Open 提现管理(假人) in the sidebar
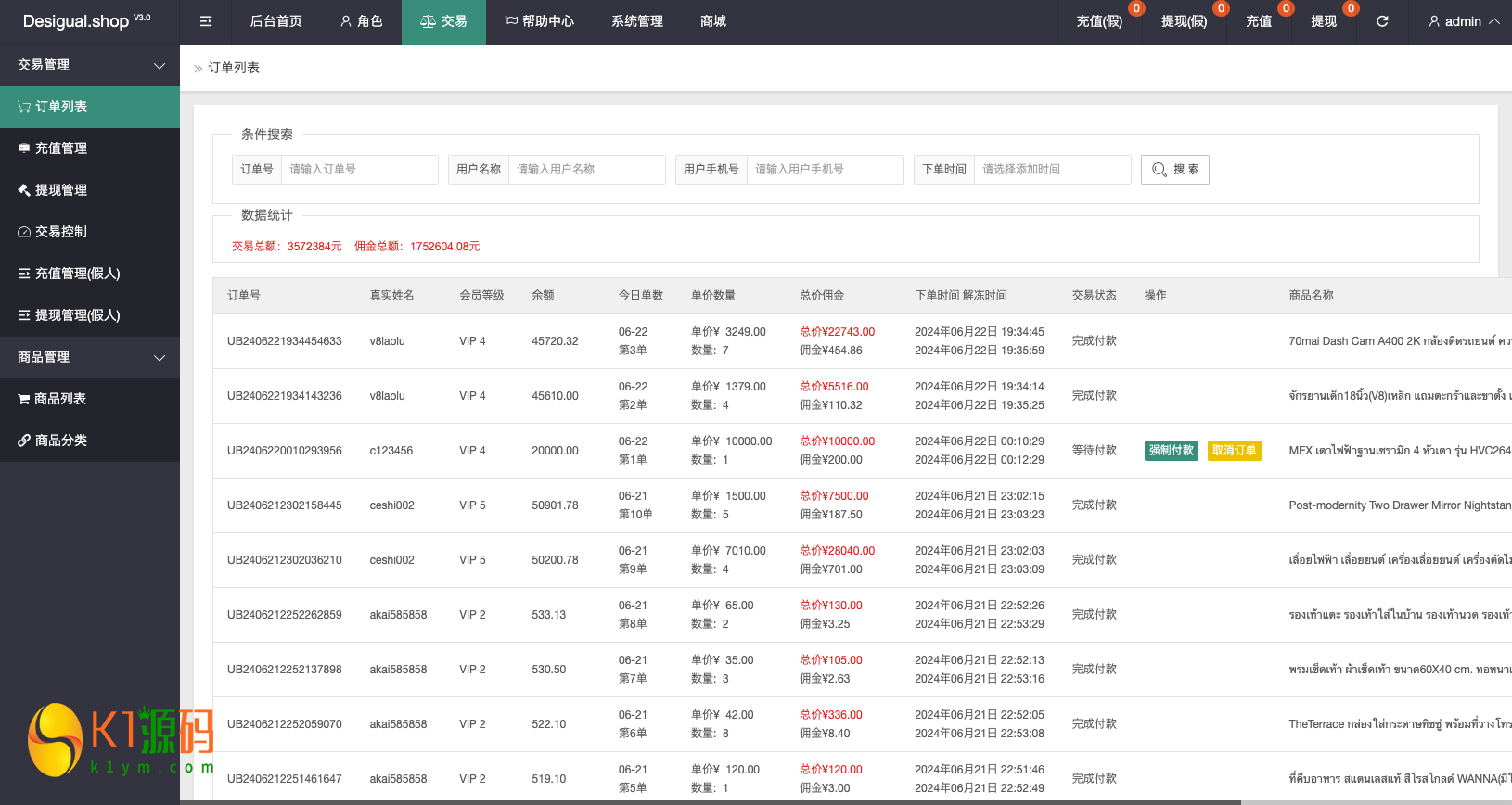This screenshot has height=805, width=1512. [x=90, y=315]
